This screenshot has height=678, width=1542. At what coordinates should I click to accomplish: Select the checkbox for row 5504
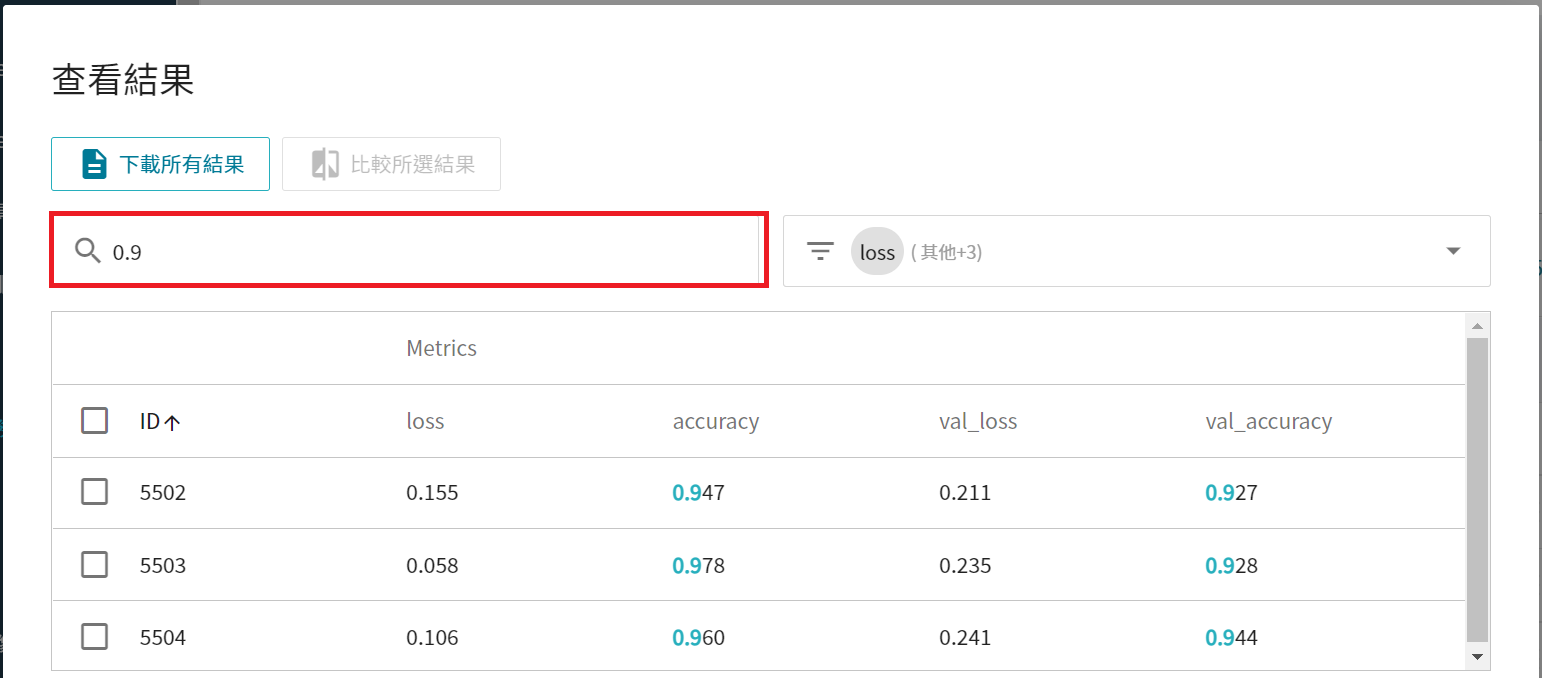coord(94,637)
